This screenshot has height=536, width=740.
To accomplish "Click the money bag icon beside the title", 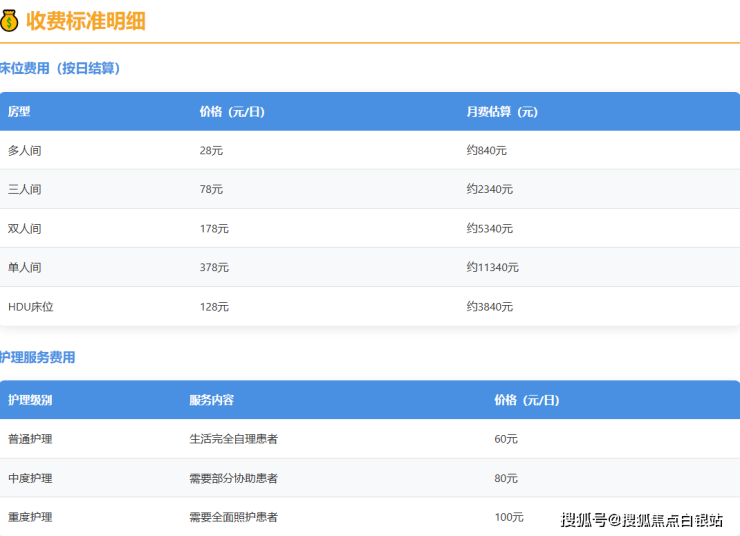I will pyautogui.click(x=10, y=20).
